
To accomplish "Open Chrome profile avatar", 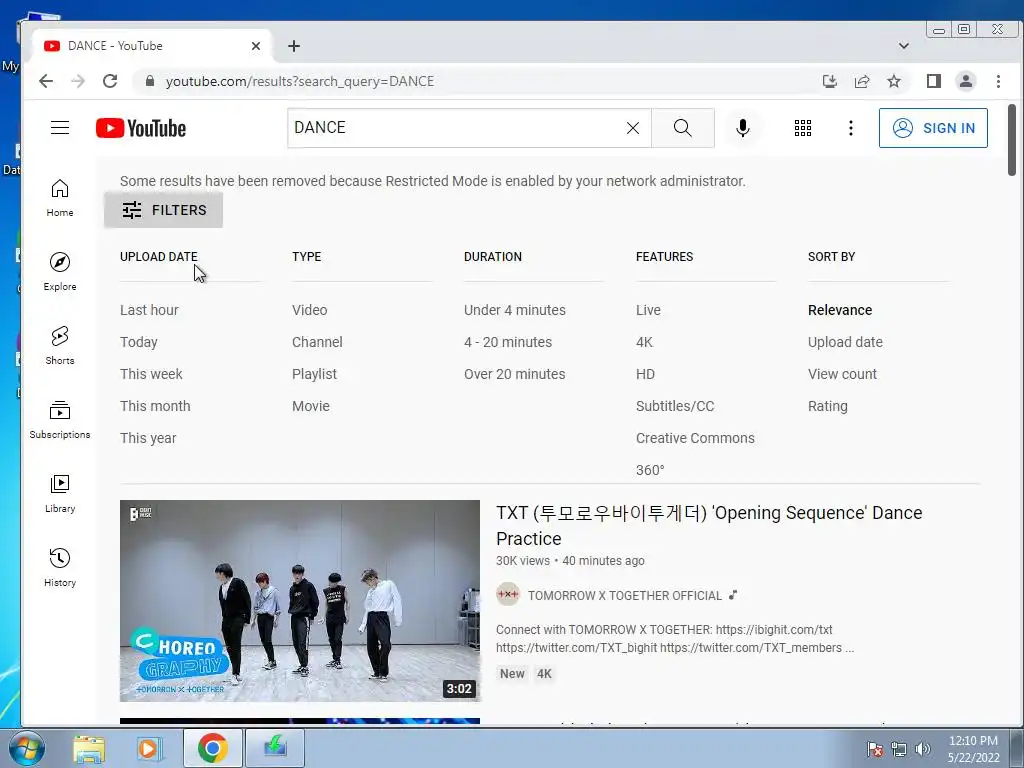I will [x=965, y=81].
